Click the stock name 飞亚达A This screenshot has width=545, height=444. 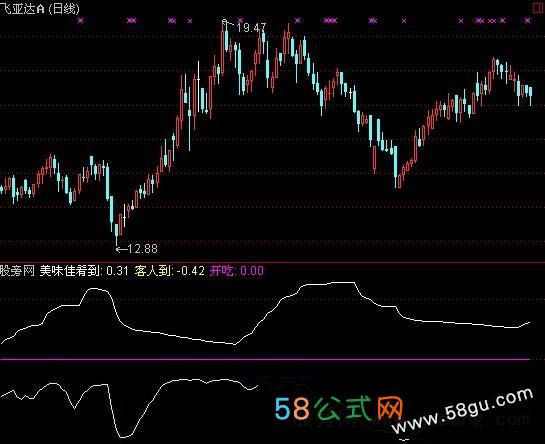click(x=22, y=8)
